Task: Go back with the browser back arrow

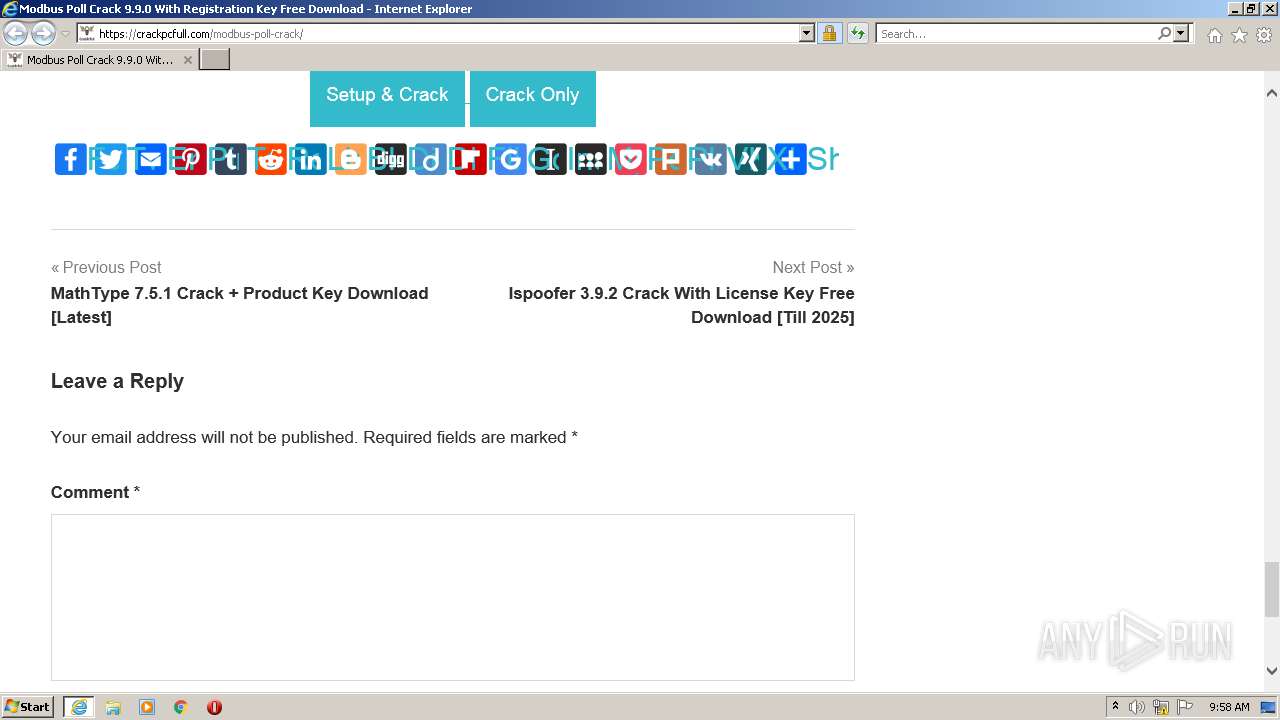Action: 16,34
